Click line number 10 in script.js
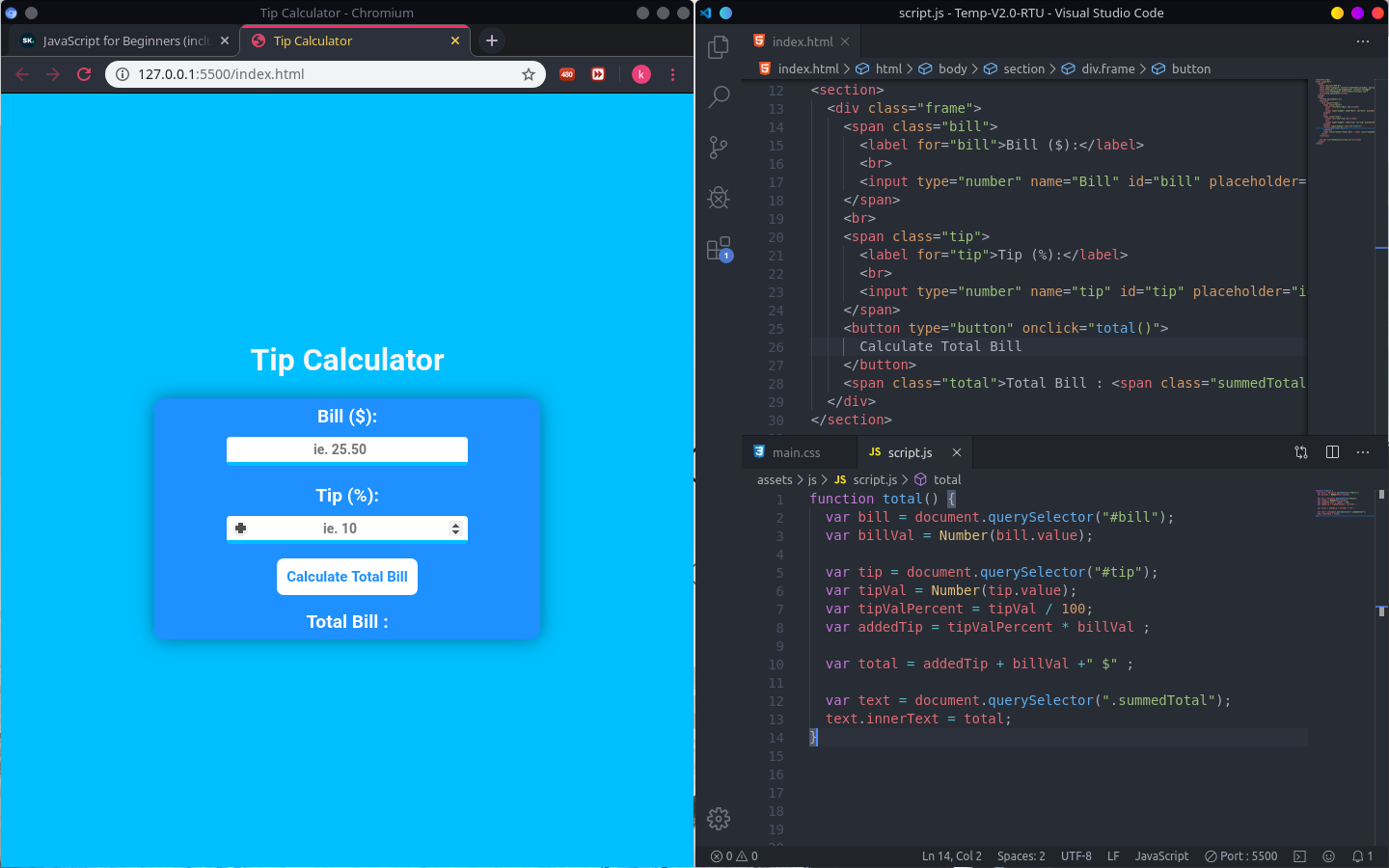The width and height of the screenshot is (1389, 868). [x=776, y=665]
